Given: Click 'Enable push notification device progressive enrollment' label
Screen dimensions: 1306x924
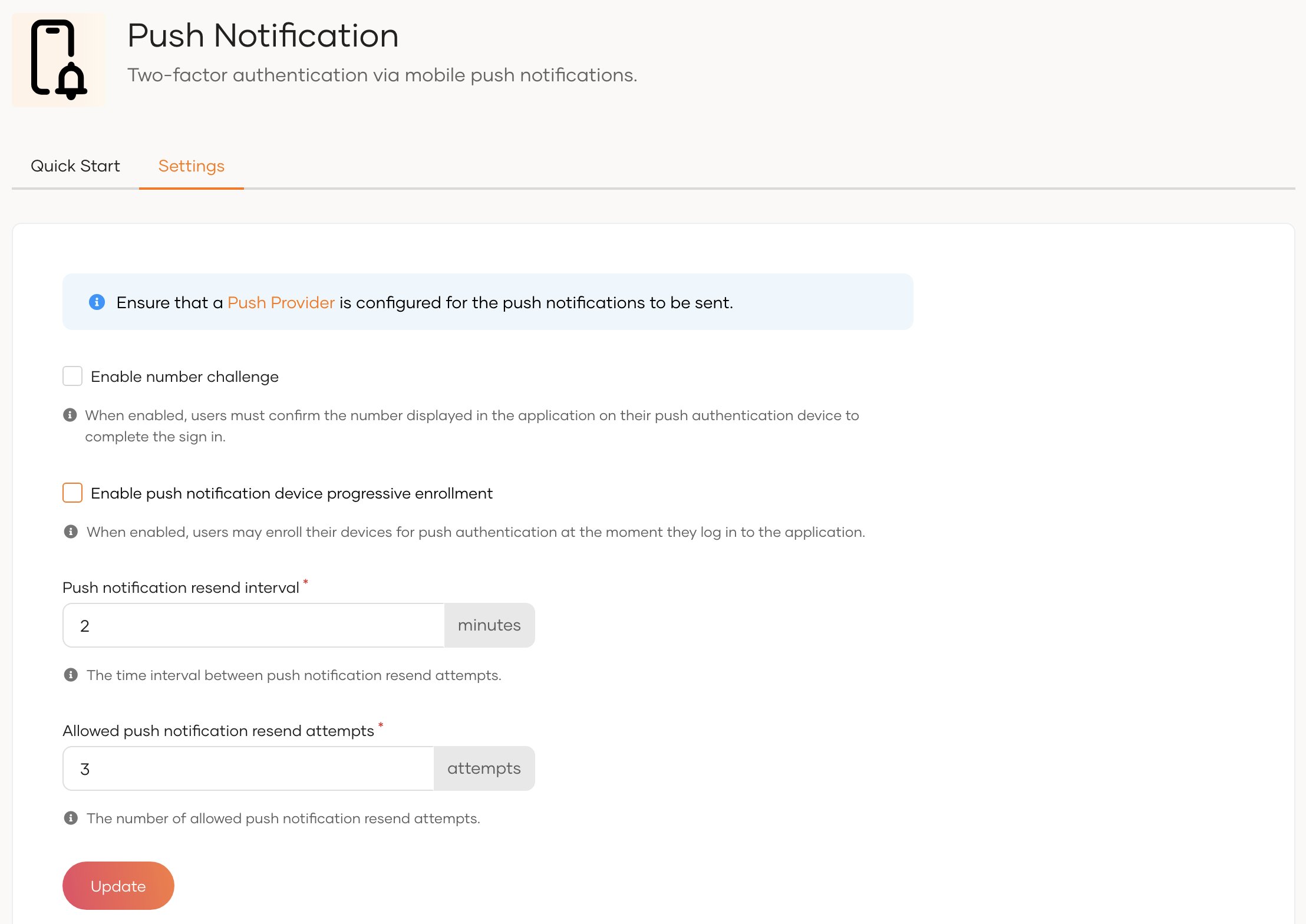Looking at the screenshot, I should pyautogui.click(x=292, y=493).
